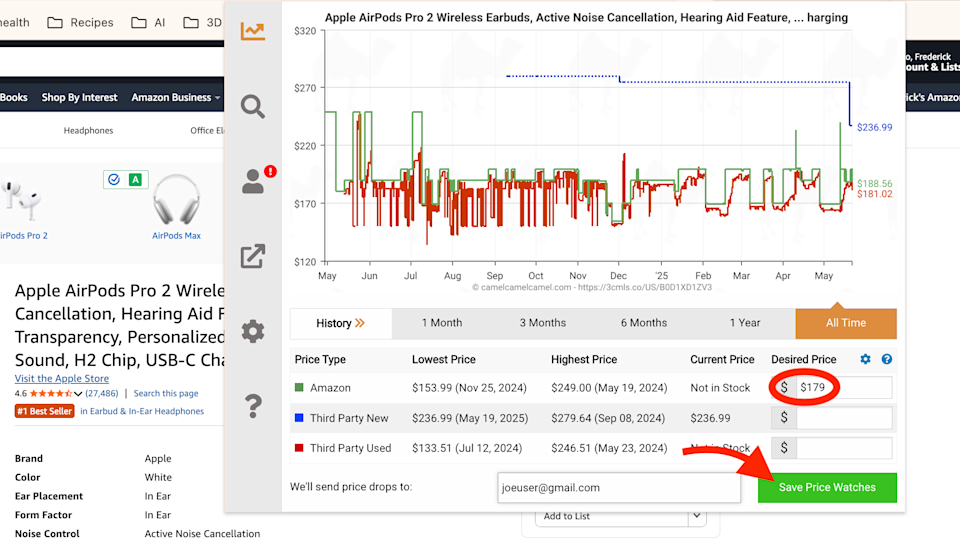Screen dimensions: 960x544
Task: Open the price chart icon in sidebar
Action: pos(253,30)
